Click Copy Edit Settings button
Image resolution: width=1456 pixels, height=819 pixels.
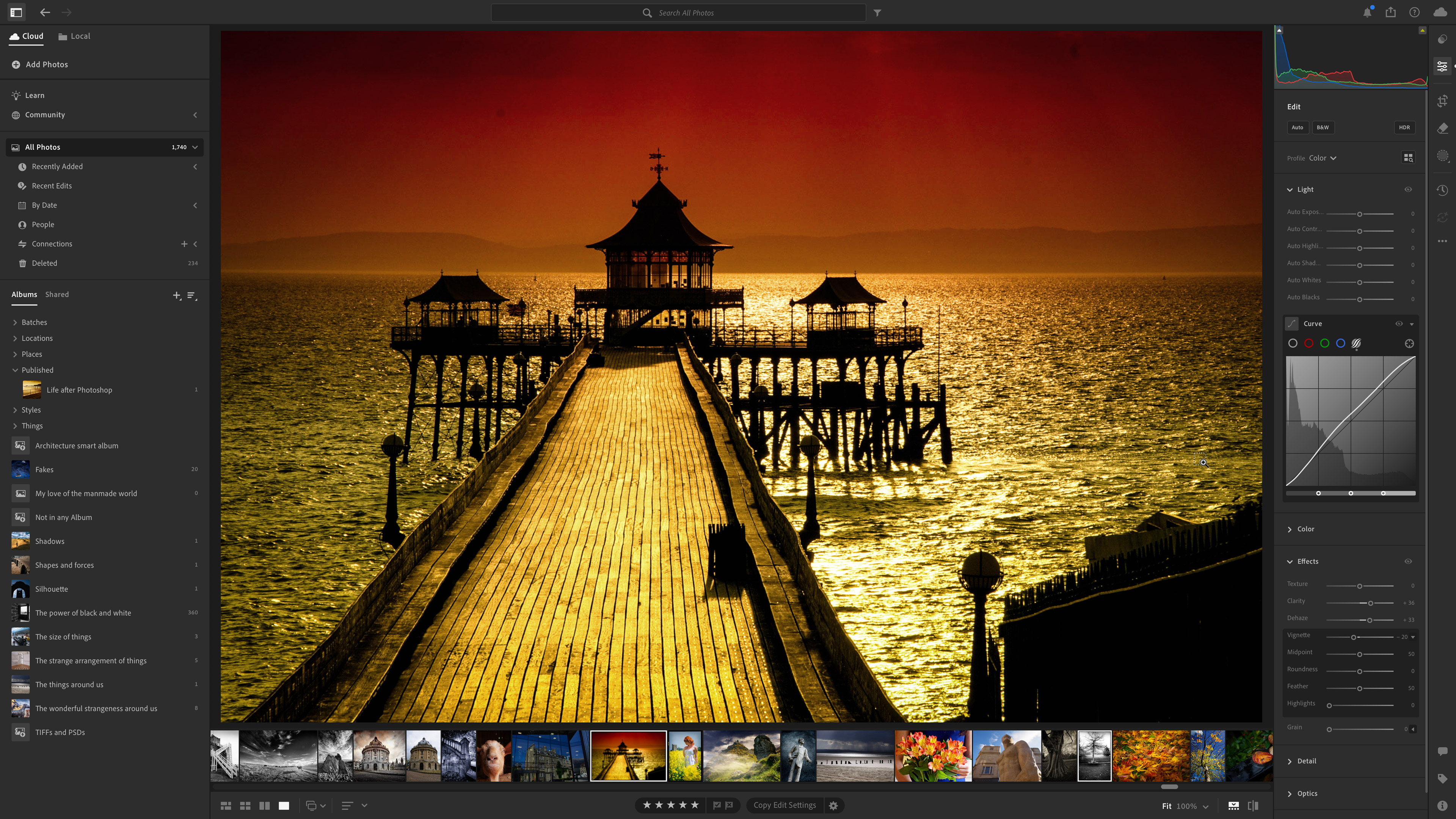784,805
